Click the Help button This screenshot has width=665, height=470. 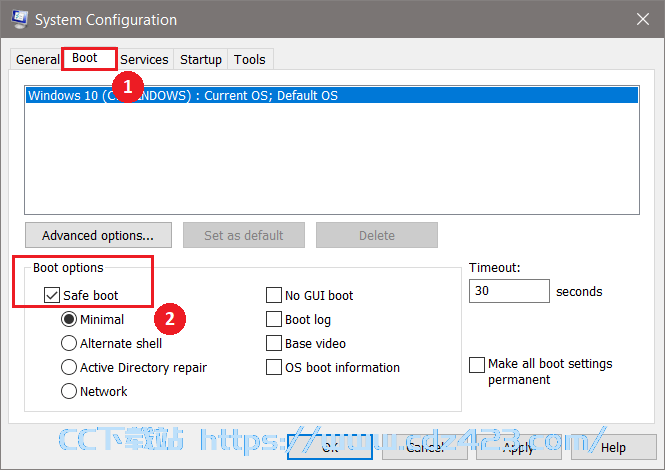tap(613, 447)
